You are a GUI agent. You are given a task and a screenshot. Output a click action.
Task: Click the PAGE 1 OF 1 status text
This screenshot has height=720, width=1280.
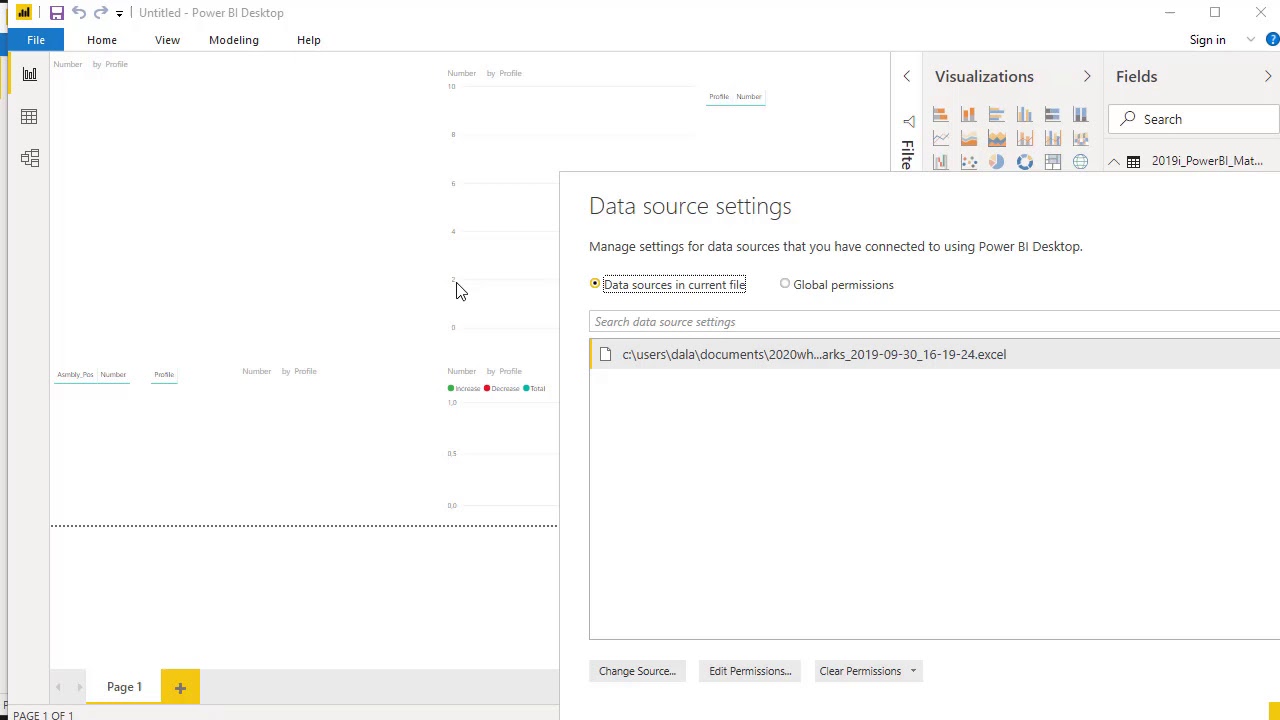[x=43, y=715]
